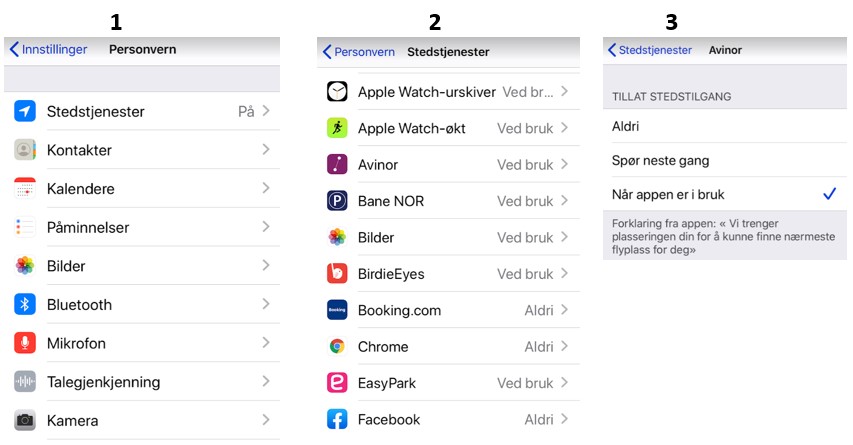853x445 pixels.
Task: Open the Facebook app icon
Action: click(337, 419)
